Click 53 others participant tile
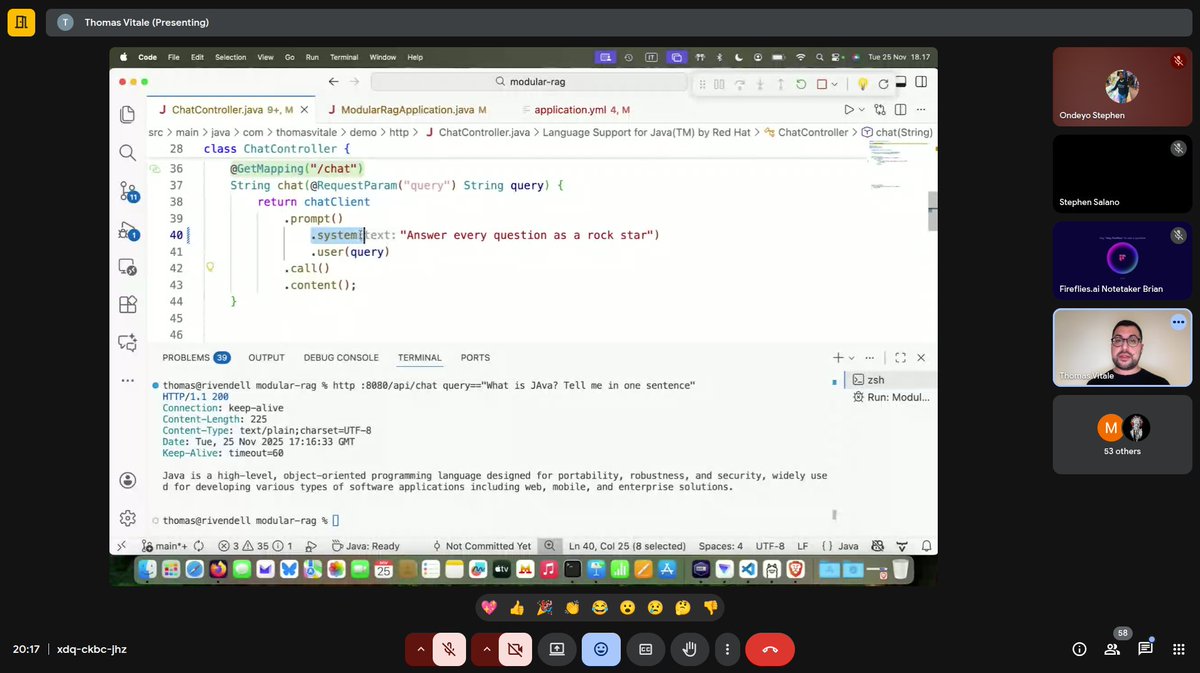 1123,434
